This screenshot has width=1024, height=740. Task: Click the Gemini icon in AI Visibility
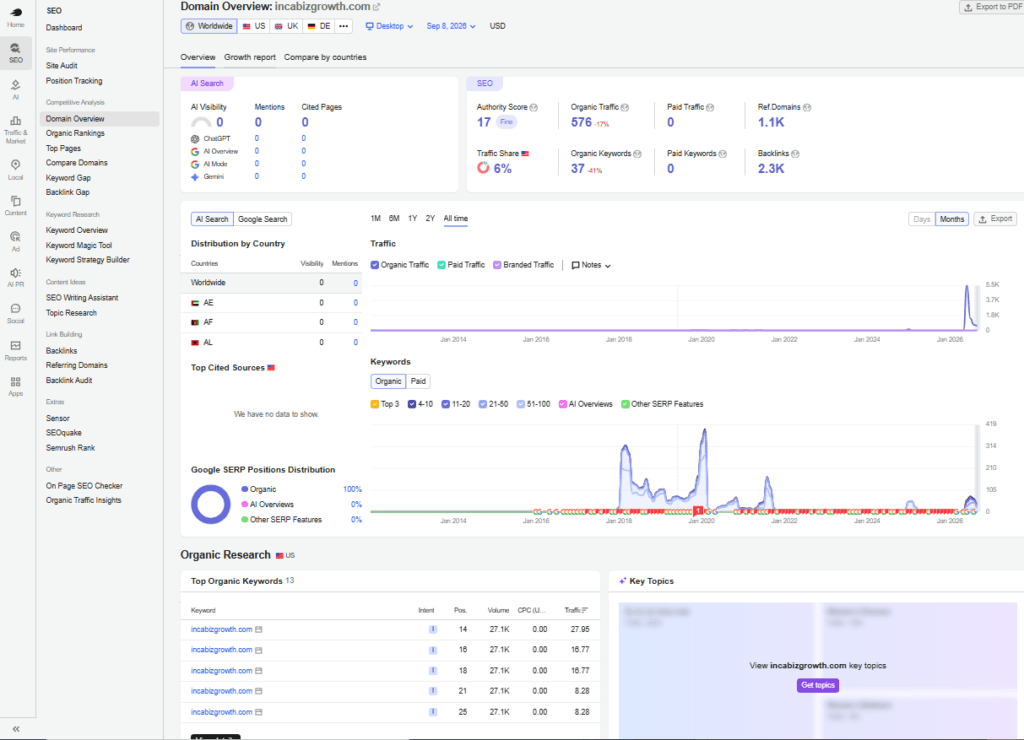coord(195,176)
